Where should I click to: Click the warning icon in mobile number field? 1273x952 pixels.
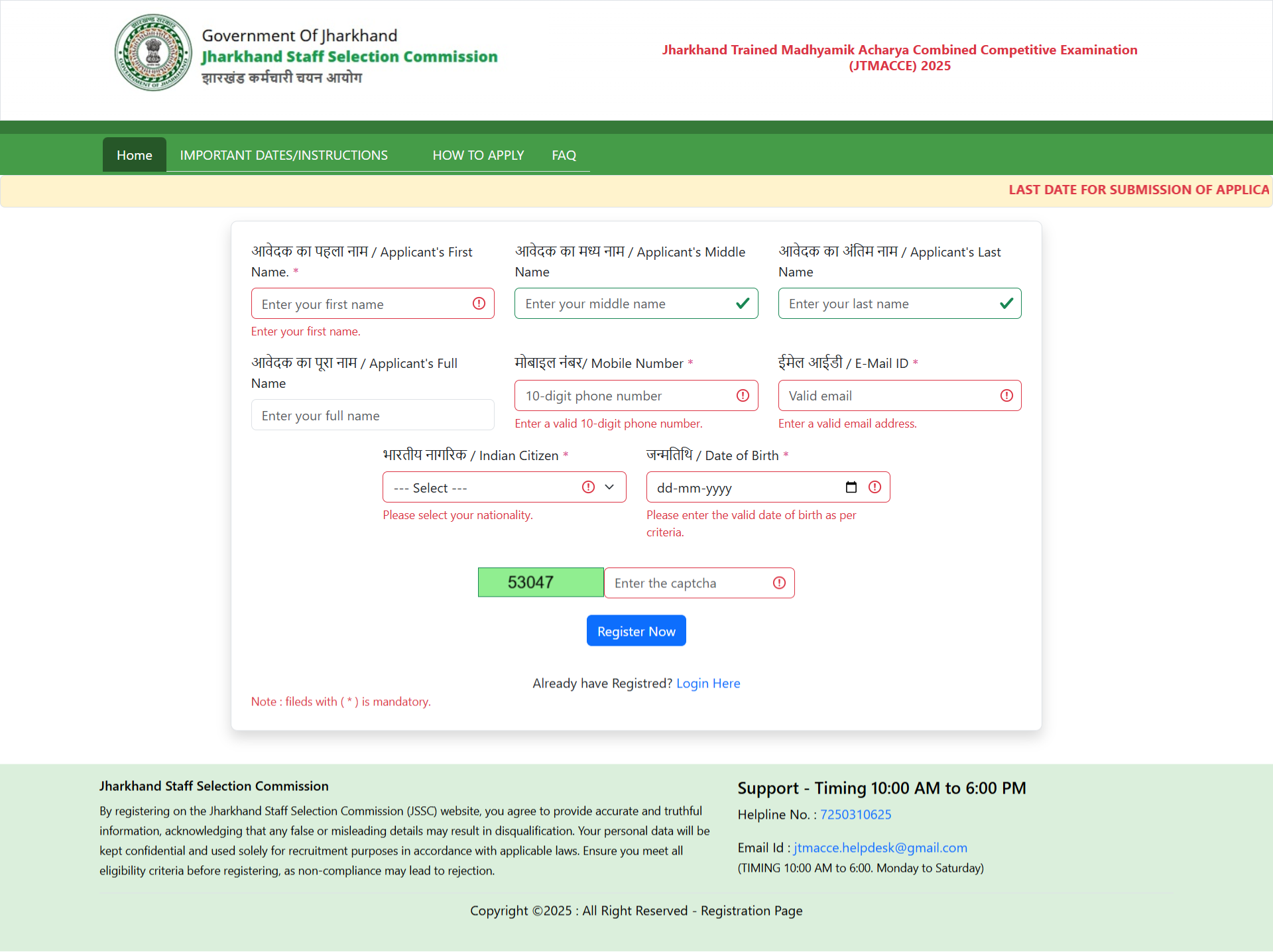click(x=743, y=396)
